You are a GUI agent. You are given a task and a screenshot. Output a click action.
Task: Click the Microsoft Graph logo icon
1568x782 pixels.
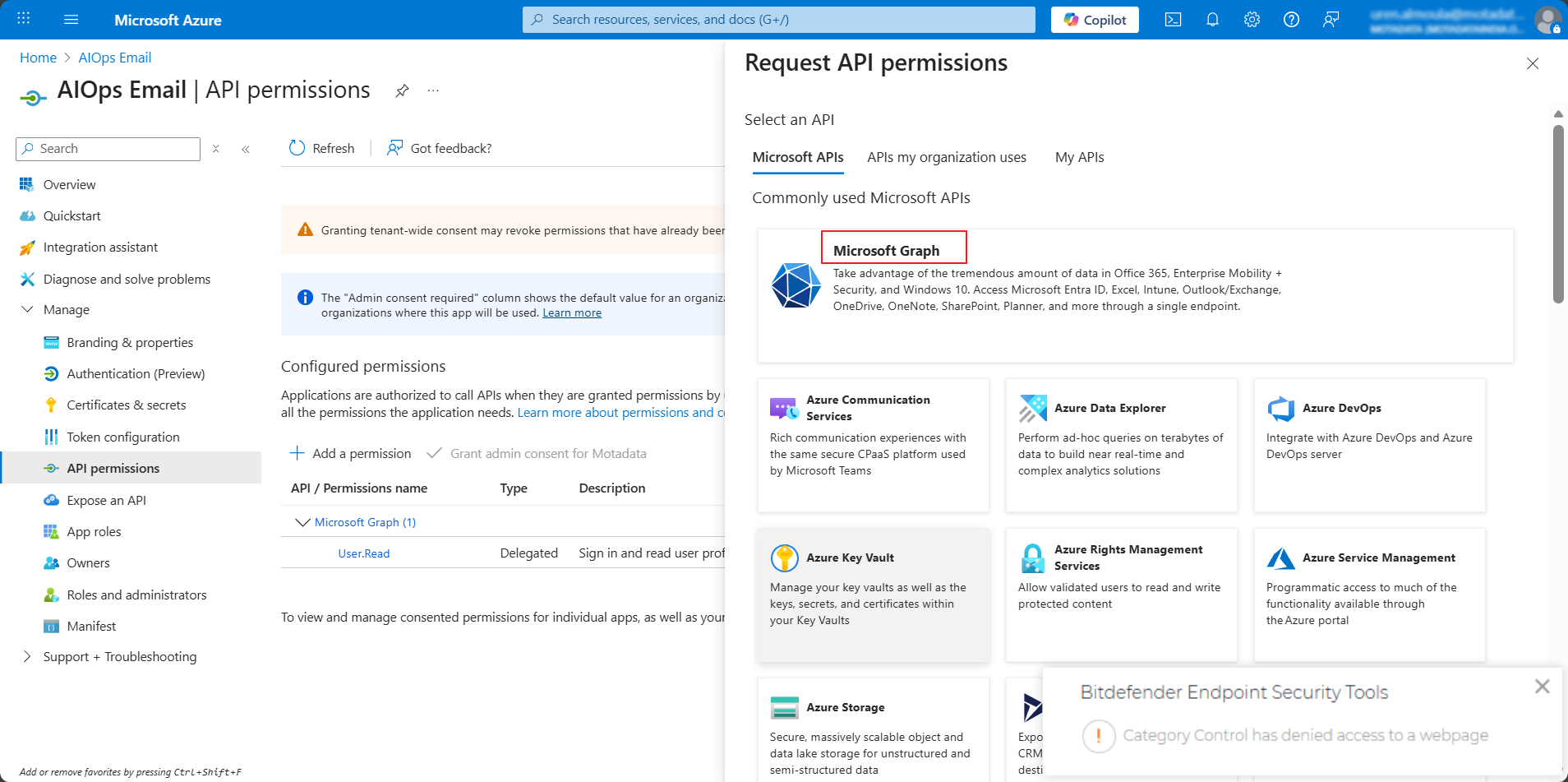[796, 285]
